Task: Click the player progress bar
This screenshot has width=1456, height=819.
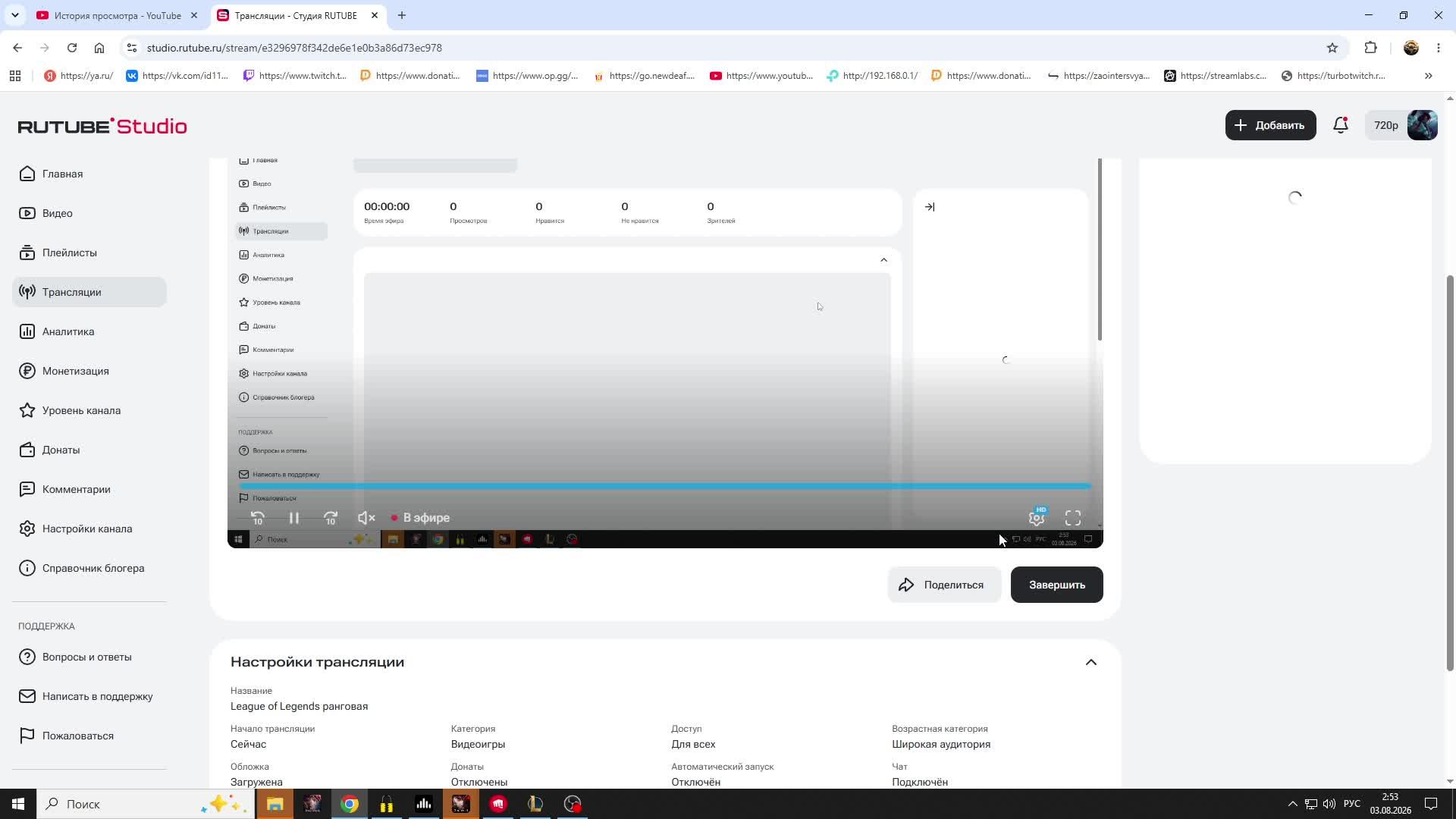Action: pos(665,486)
